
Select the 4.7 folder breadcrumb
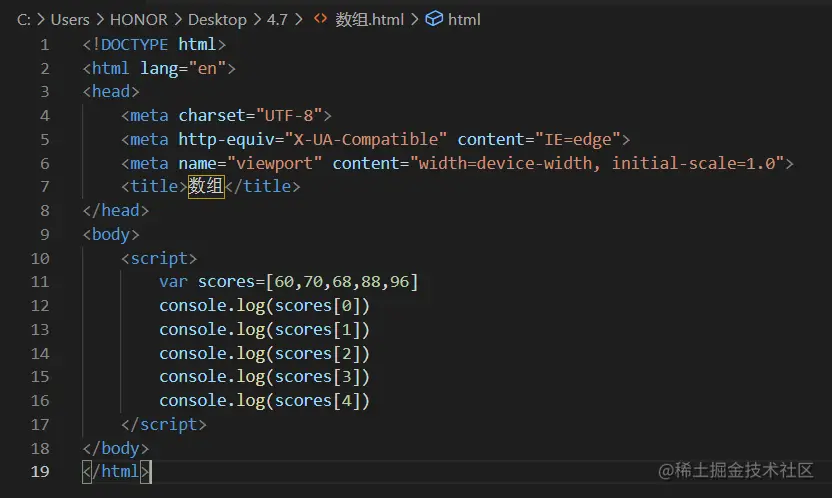[277, 19]
